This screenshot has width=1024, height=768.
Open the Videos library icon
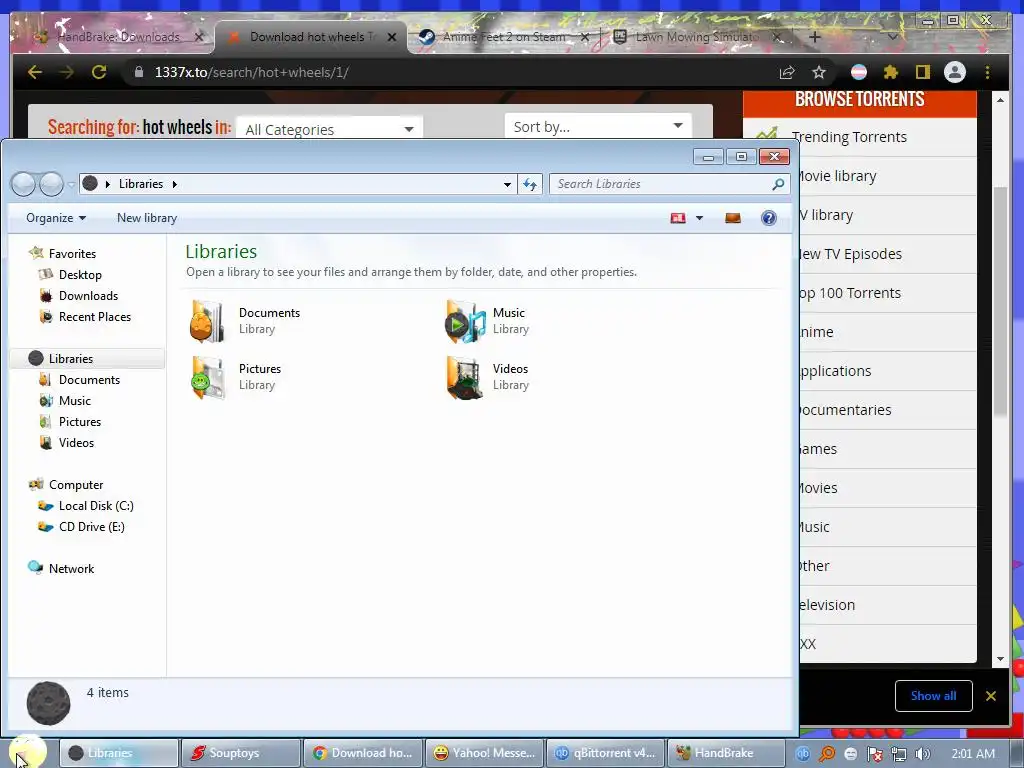465,377
